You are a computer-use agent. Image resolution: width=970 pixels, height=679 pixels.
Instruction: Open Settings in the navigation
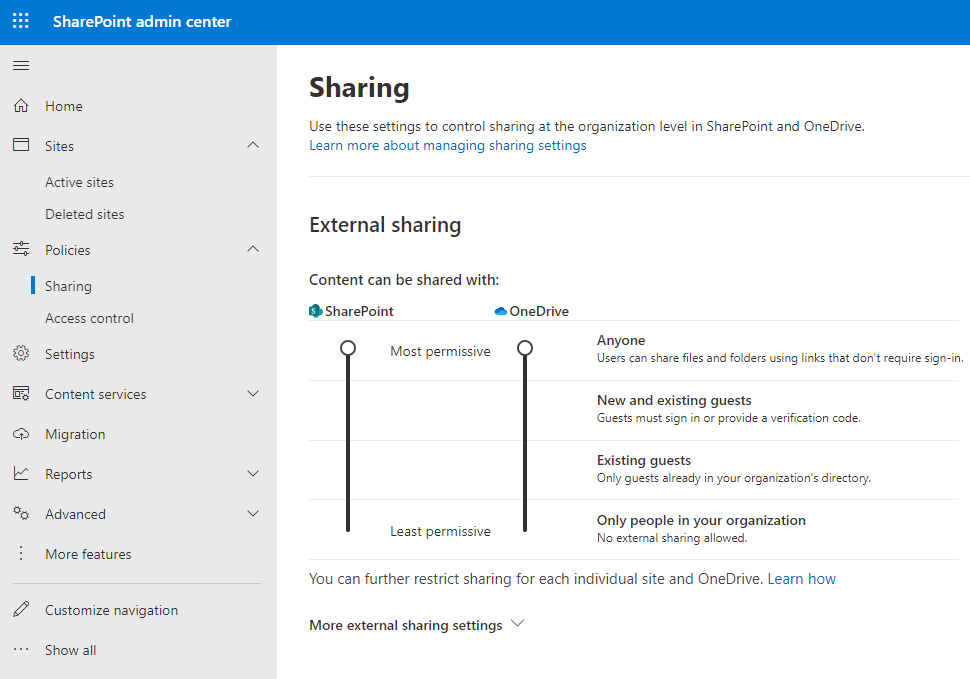tap(70, 354)
